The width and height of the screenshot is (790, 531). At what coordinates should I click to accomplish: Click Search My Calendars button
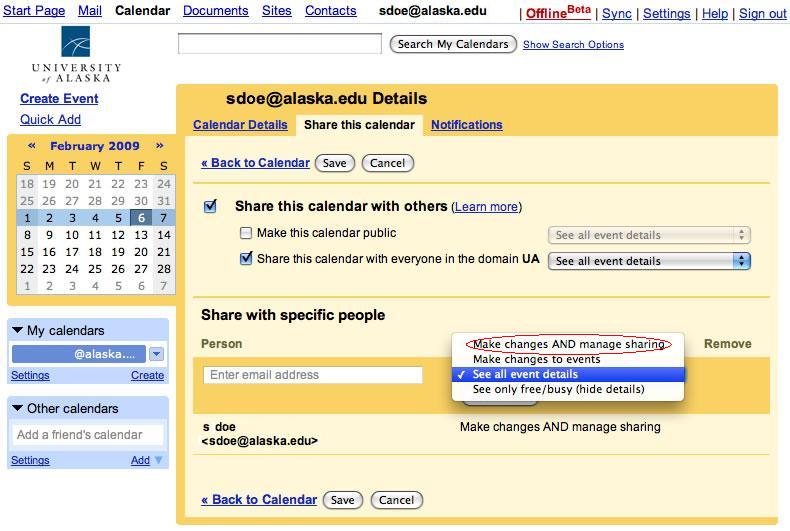coord(453,44)
